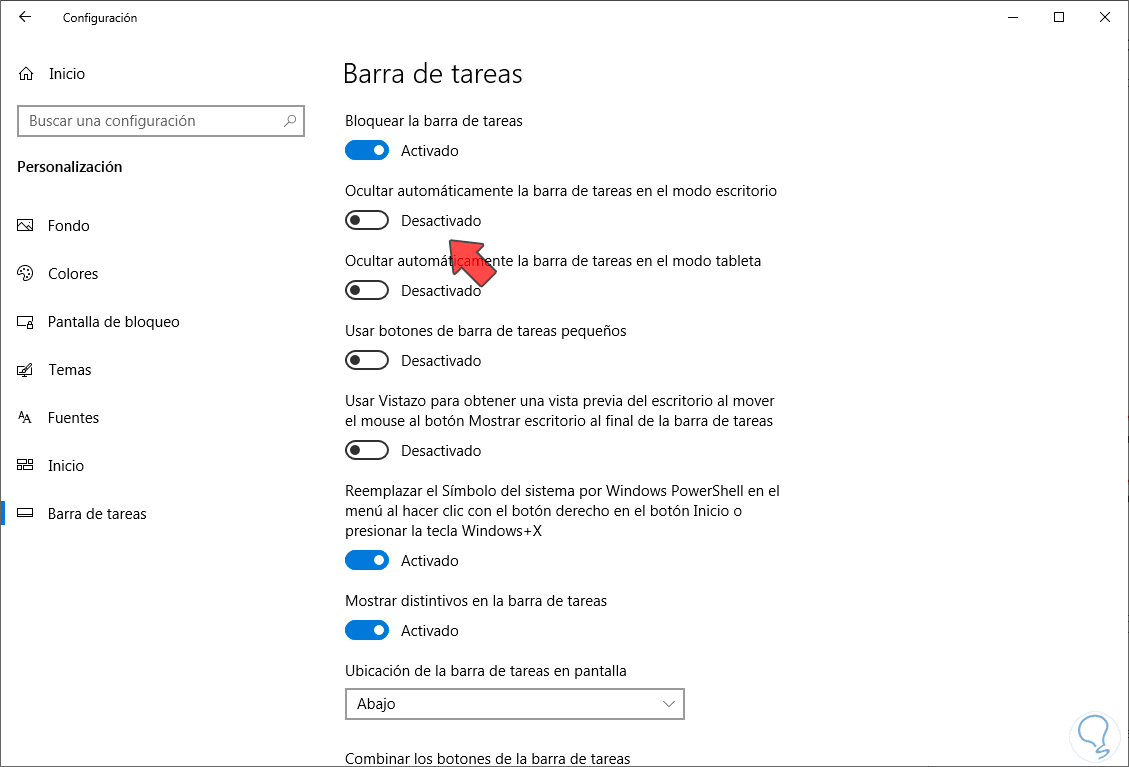This screenshot has height=767, width=1129.
Task: Disable the Bloquear la barra de tareas toggle
Action: coord(367,151)
